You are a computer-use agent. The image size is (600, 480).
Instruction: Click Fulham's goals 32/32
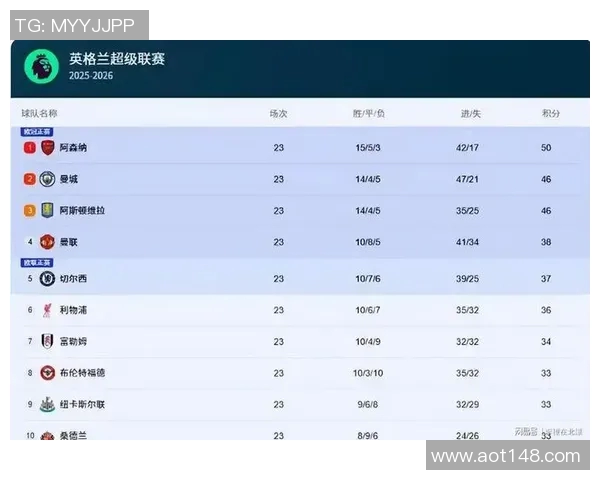click(x=467, y=341)
